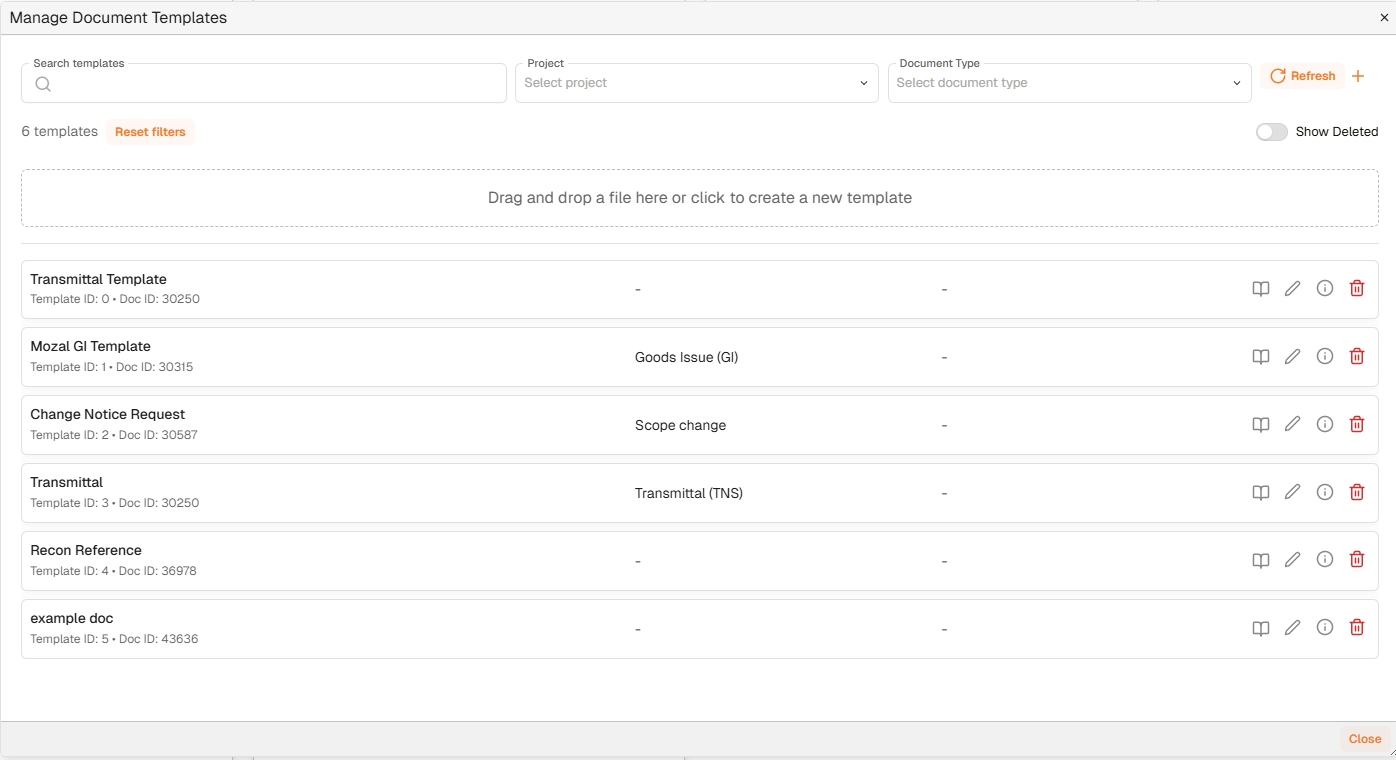Select the Transmittal Template name
This screenshot has height=760, width=1396.
point(98,279)
